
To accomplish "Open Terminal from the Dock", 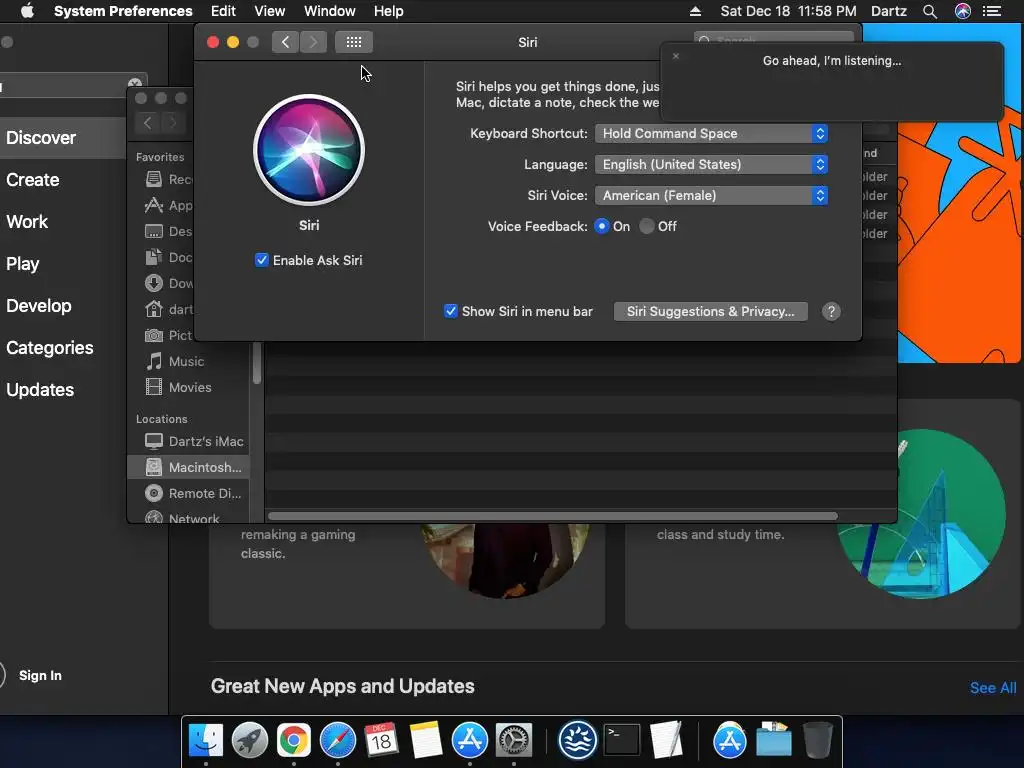I will click(x=622, y=740).
